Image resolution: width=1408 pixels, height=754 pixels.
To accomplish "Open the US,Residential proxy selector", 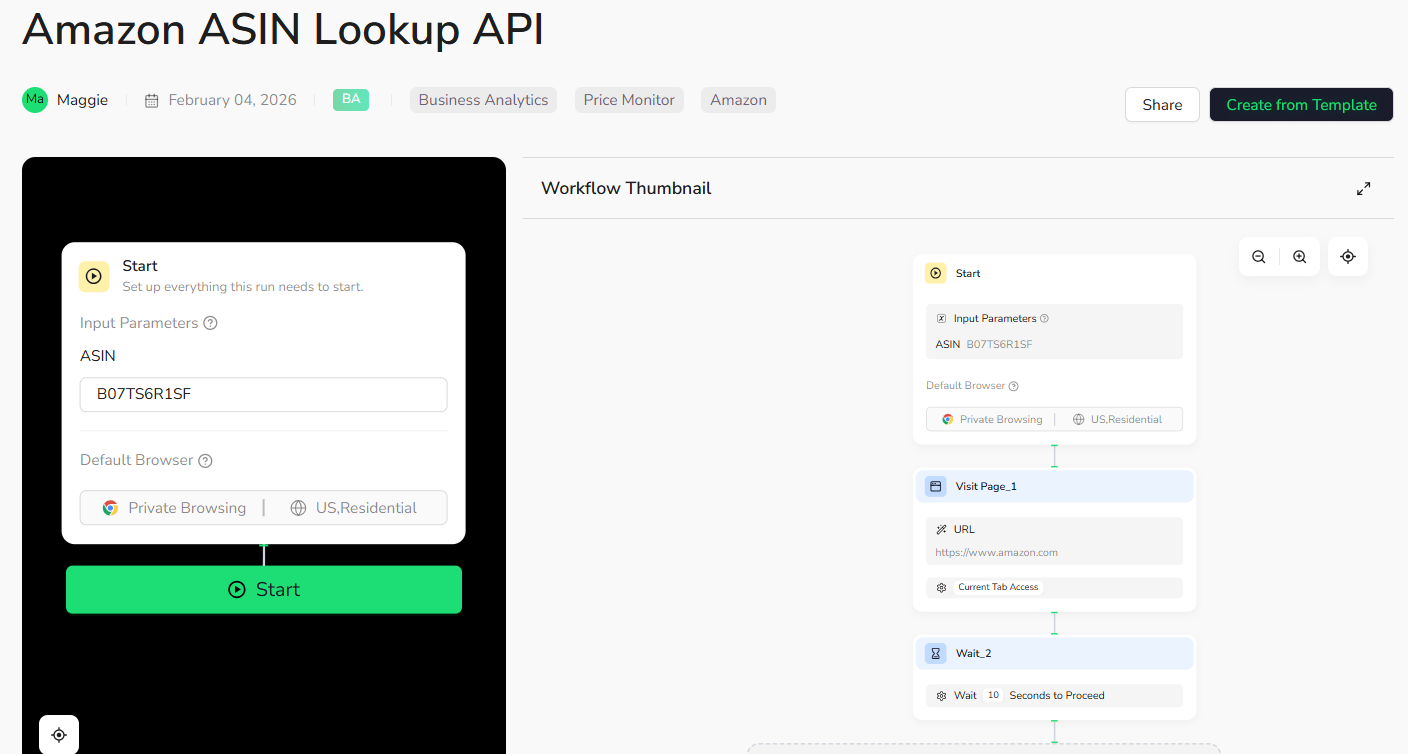I will pos(353,508).
